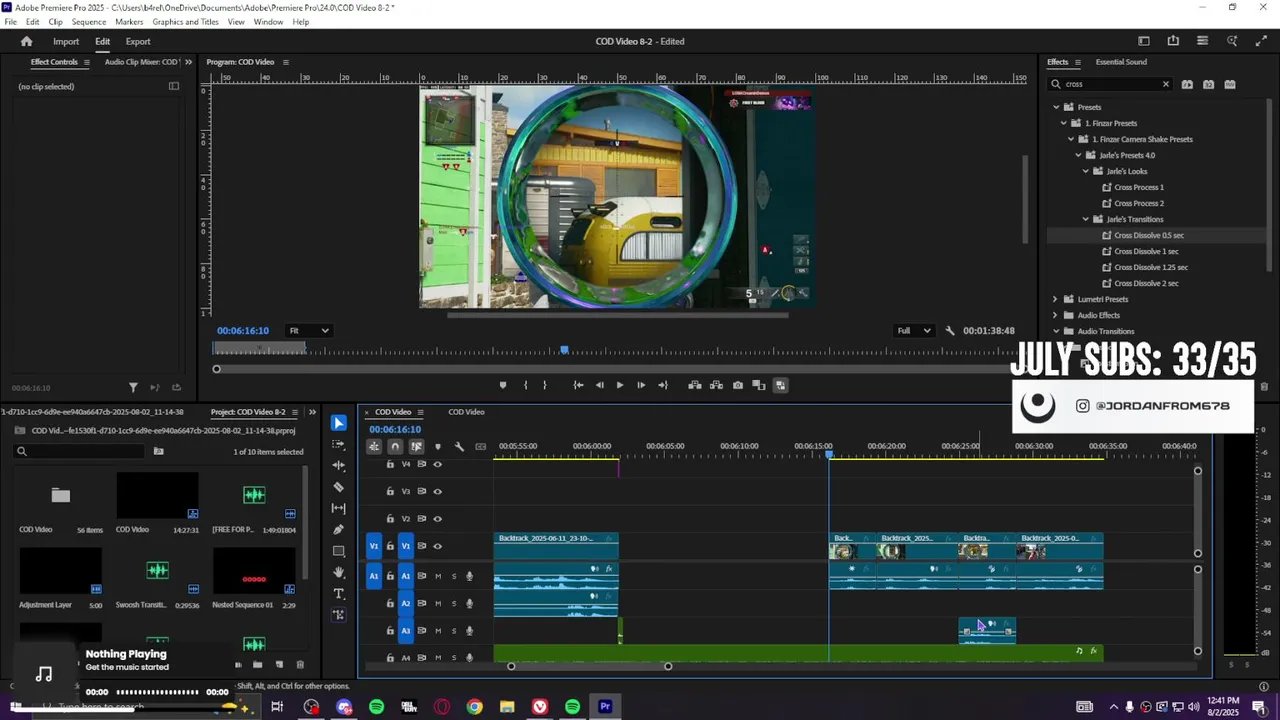Viewport: 1280px width, 720px height.
Task: Select the Hand tool
Action: [x=338, y=572]
